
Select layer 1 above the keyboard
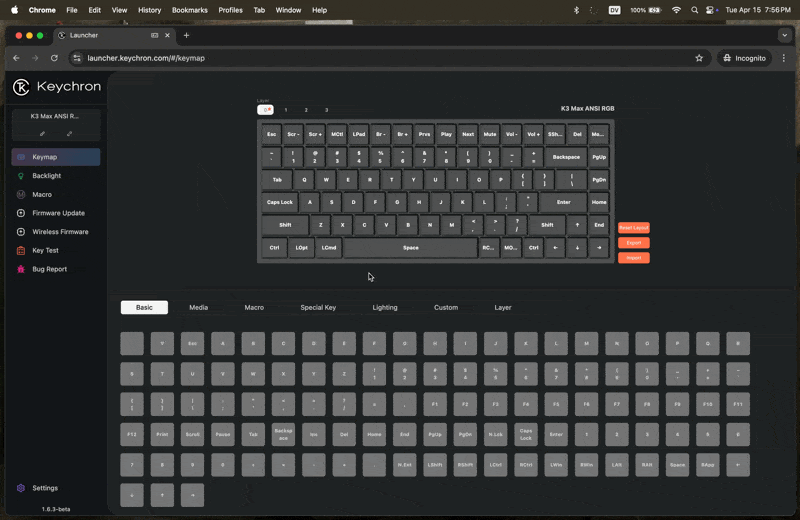tap(286, 110)
